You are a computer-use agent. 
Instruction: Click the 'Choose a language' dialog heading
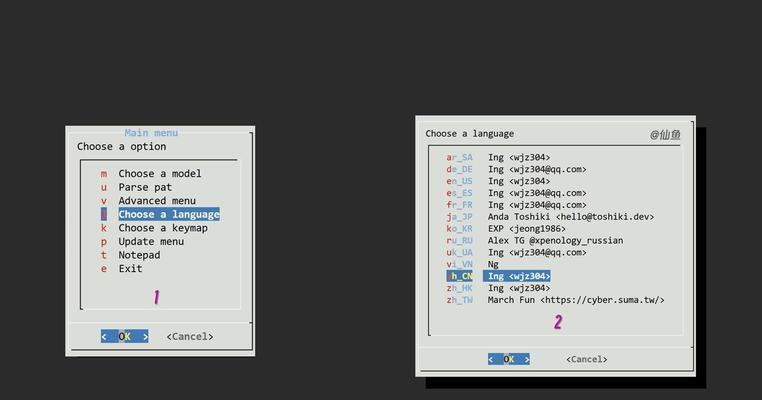pos(469,134)
